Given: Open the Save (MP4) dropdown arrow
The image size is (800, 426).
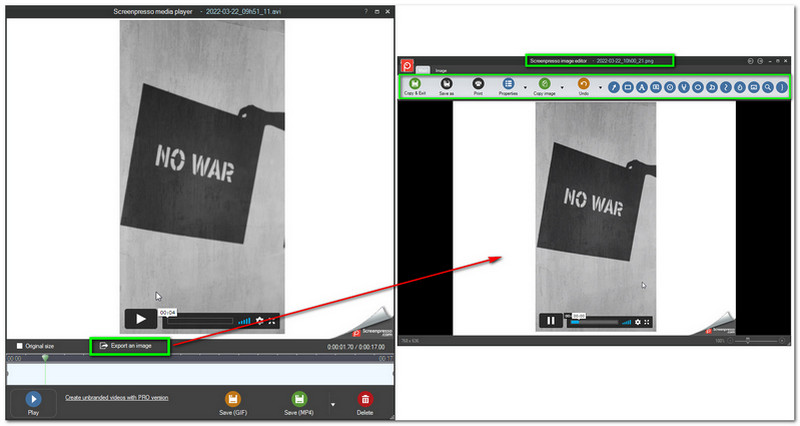Looking at the screenshot, I should [x=333, y=405].
